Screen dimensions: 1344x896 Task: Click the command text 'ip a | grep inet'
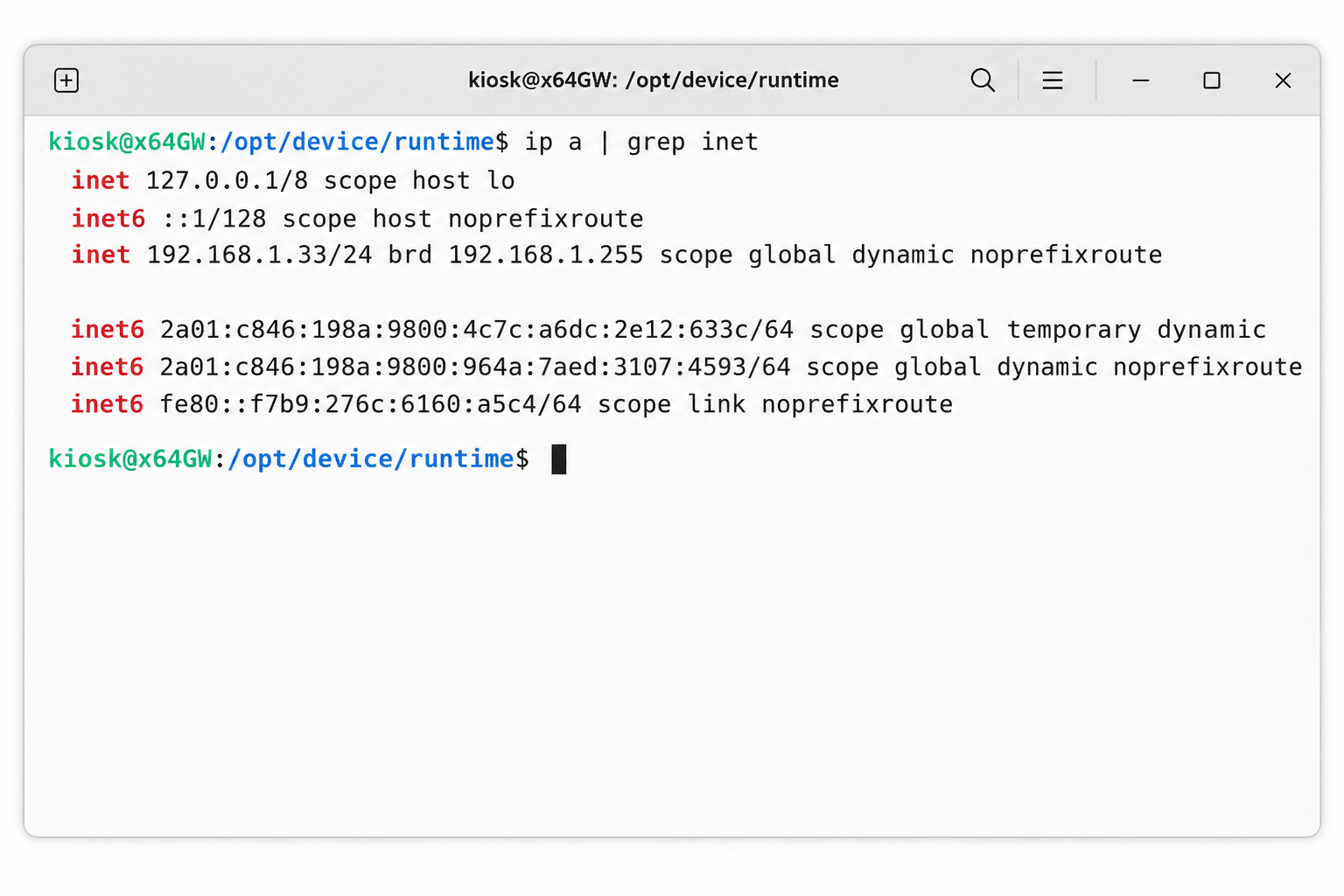click(x=641, y=143)
